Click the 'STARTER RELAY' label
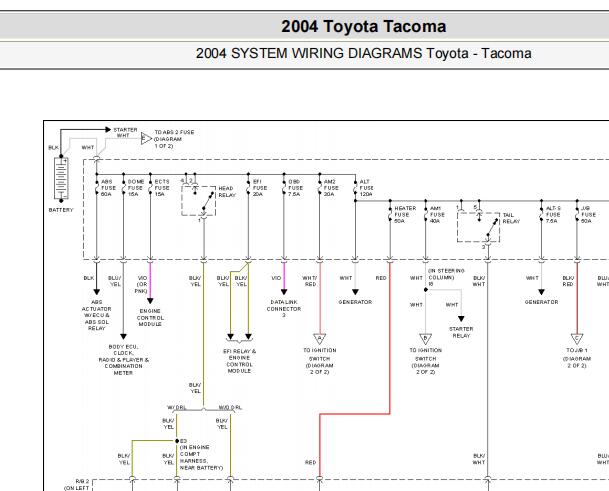The height and width of the screenshot is (491, 609). [x=461, y=332]
